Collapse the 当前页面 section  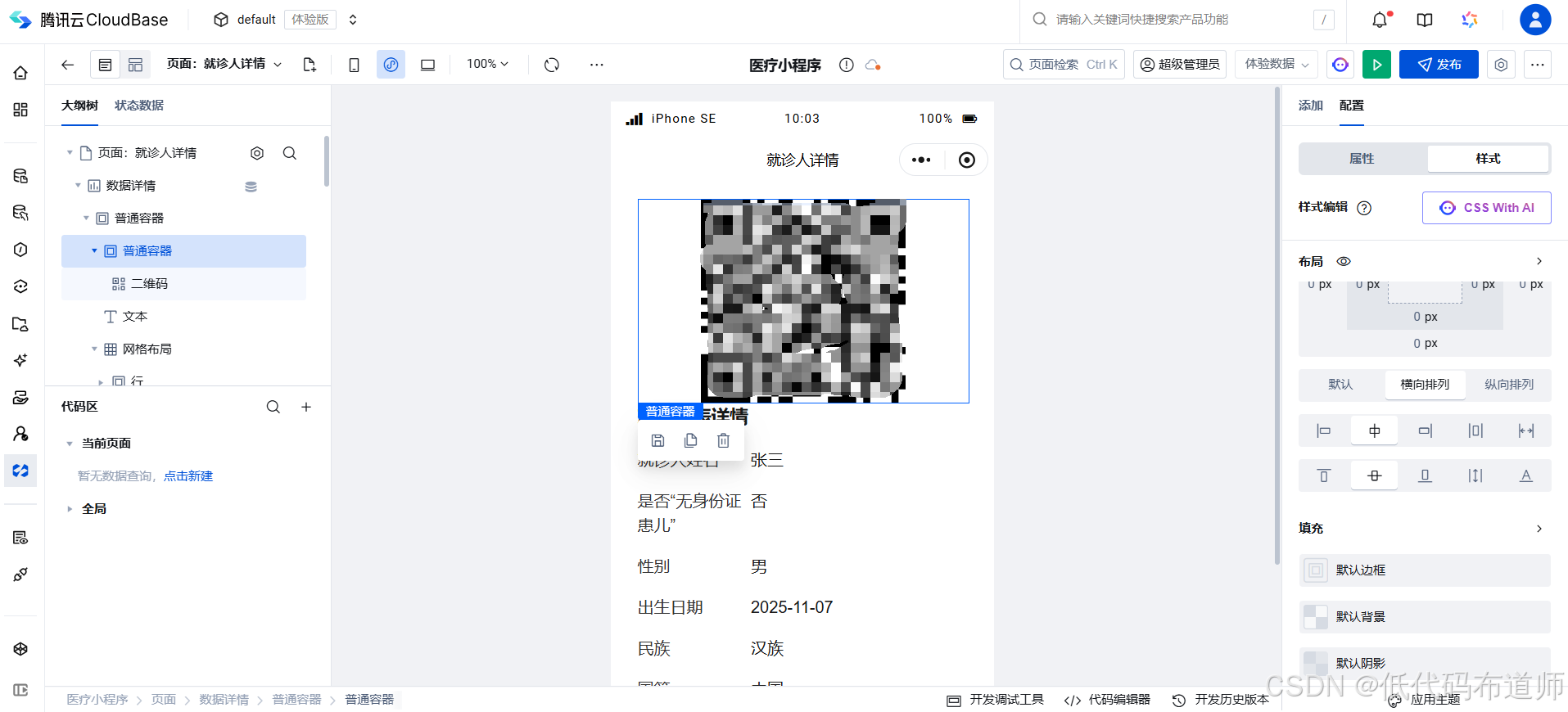coord(70,444)
